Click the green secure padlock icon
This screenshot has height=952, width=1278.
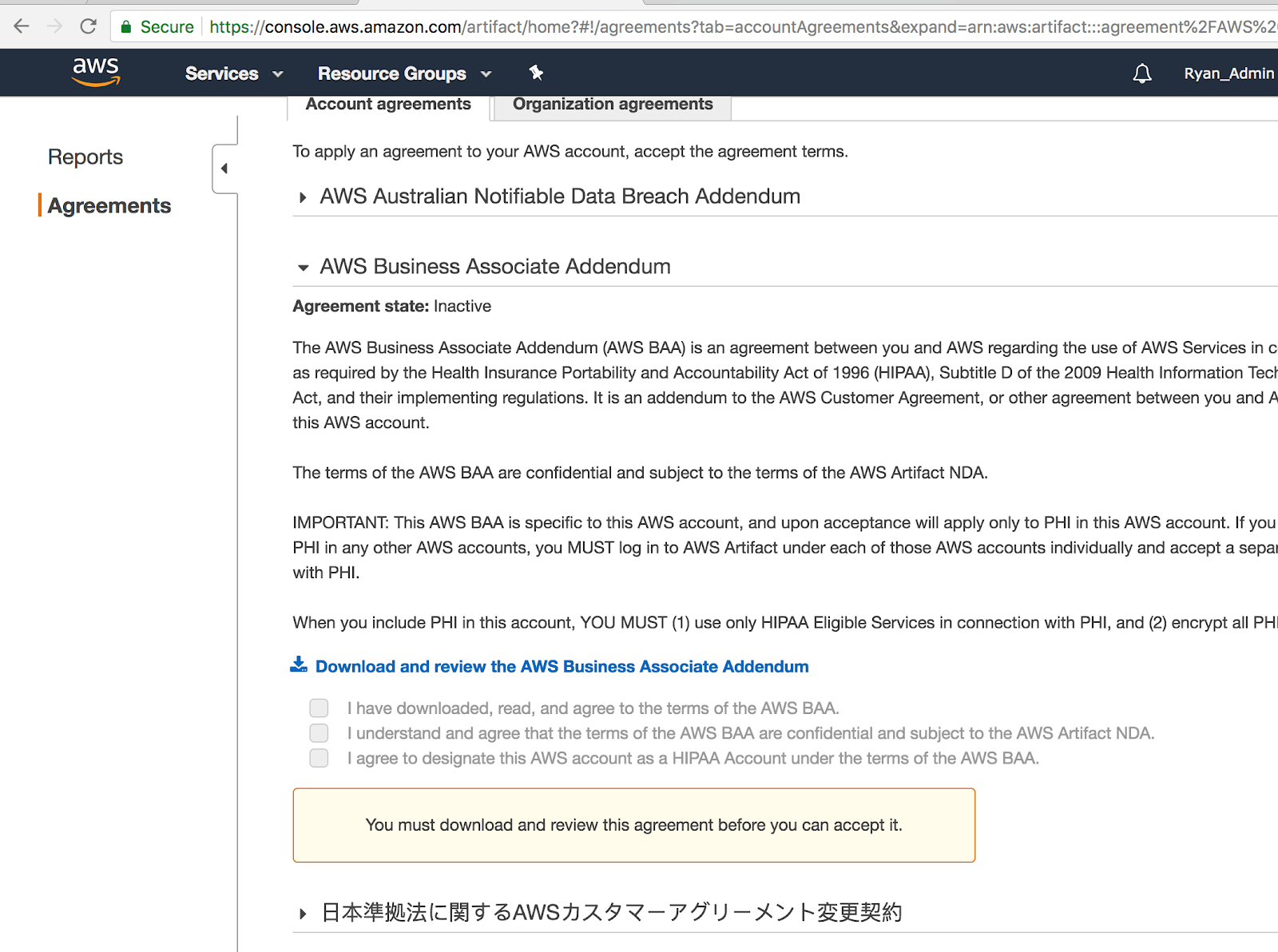[125, 27]
